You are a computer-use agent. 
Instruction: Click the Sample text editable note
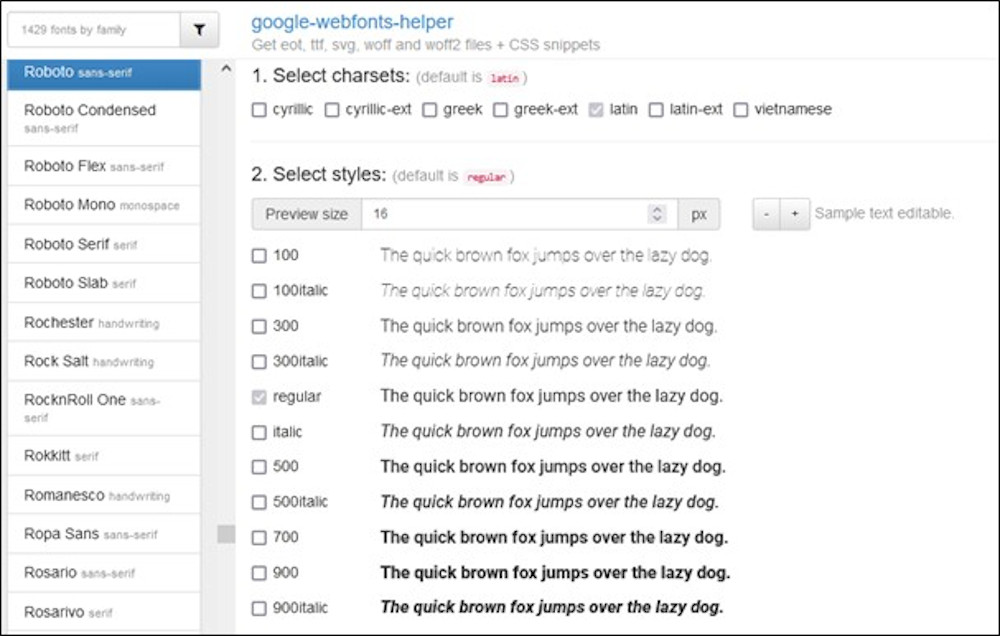click(x=885, y=213)
